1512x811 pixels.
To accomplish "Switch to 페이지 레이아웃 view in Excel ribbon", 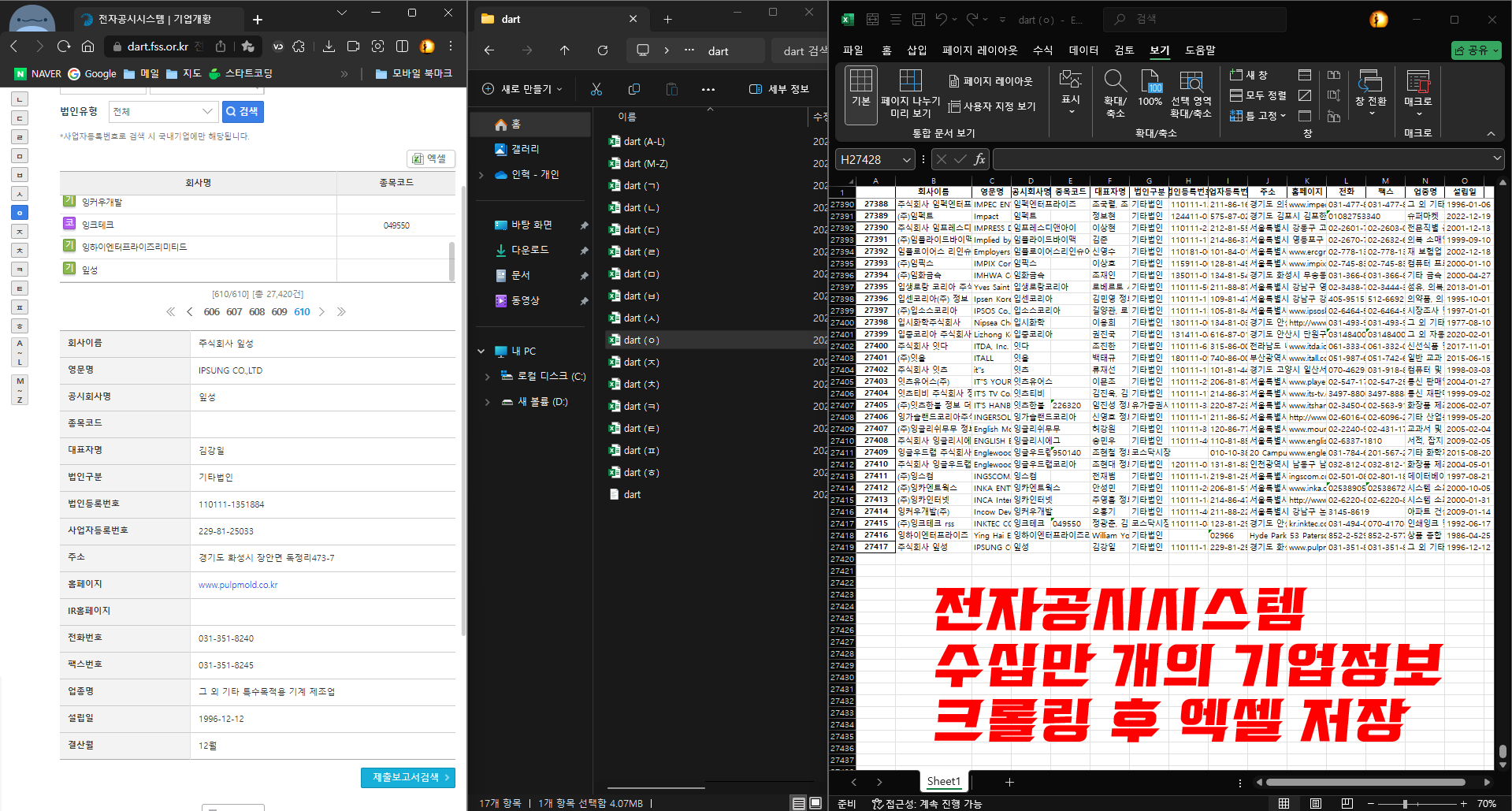I will click(990, 81).
